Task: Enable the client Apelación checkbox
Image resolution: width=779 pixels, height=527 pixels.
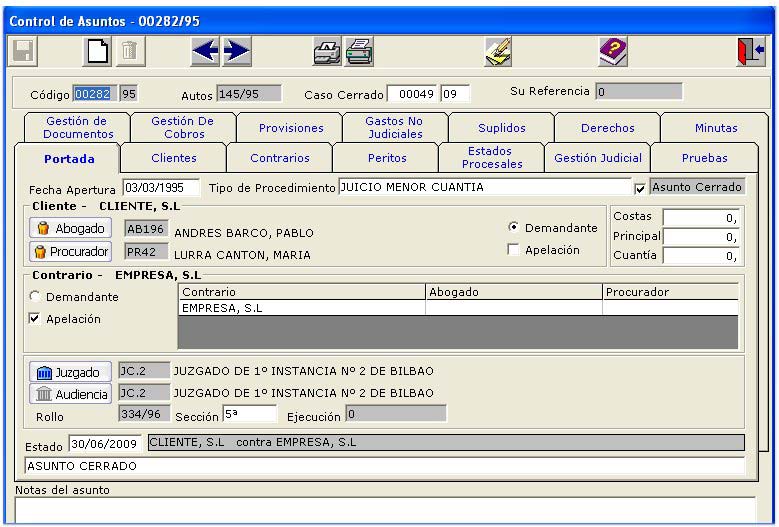Action: click(x=513, y=250)
